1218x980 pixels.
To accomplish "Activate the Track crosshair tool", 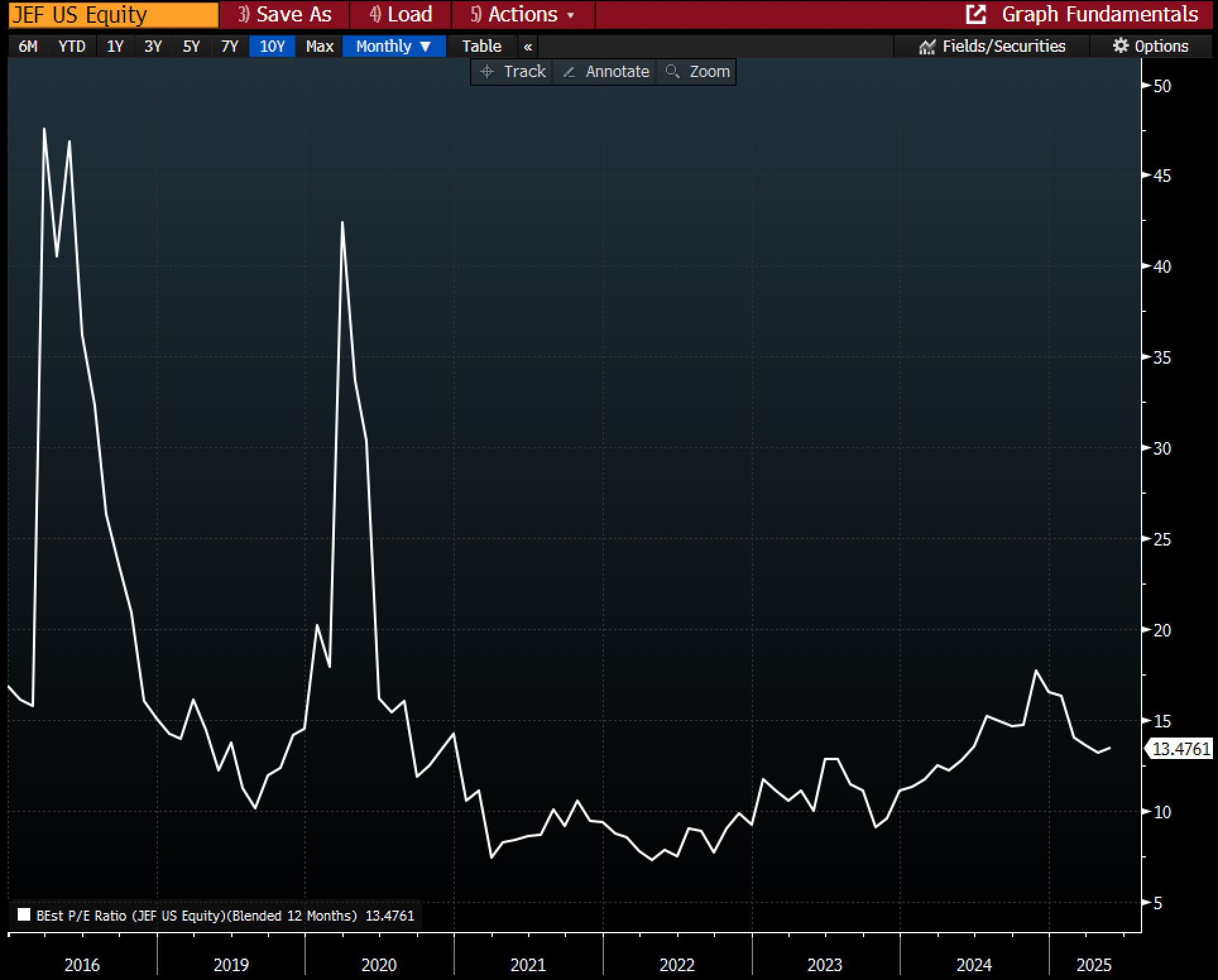I will click(x=512, y=72).
